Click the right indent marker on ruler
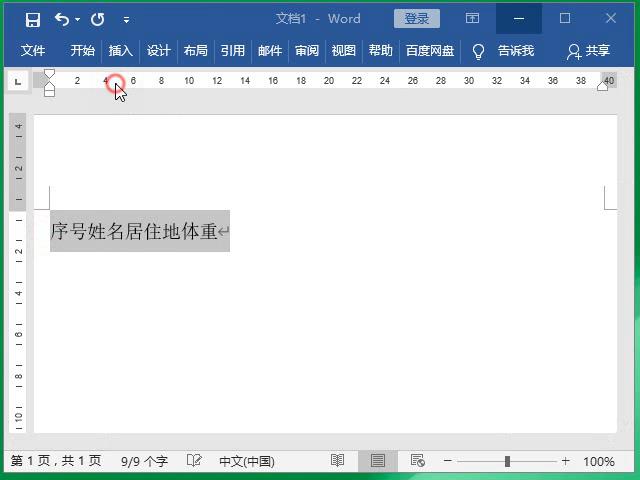This screenshot has height=480, width=640. [x=602, y=86]
